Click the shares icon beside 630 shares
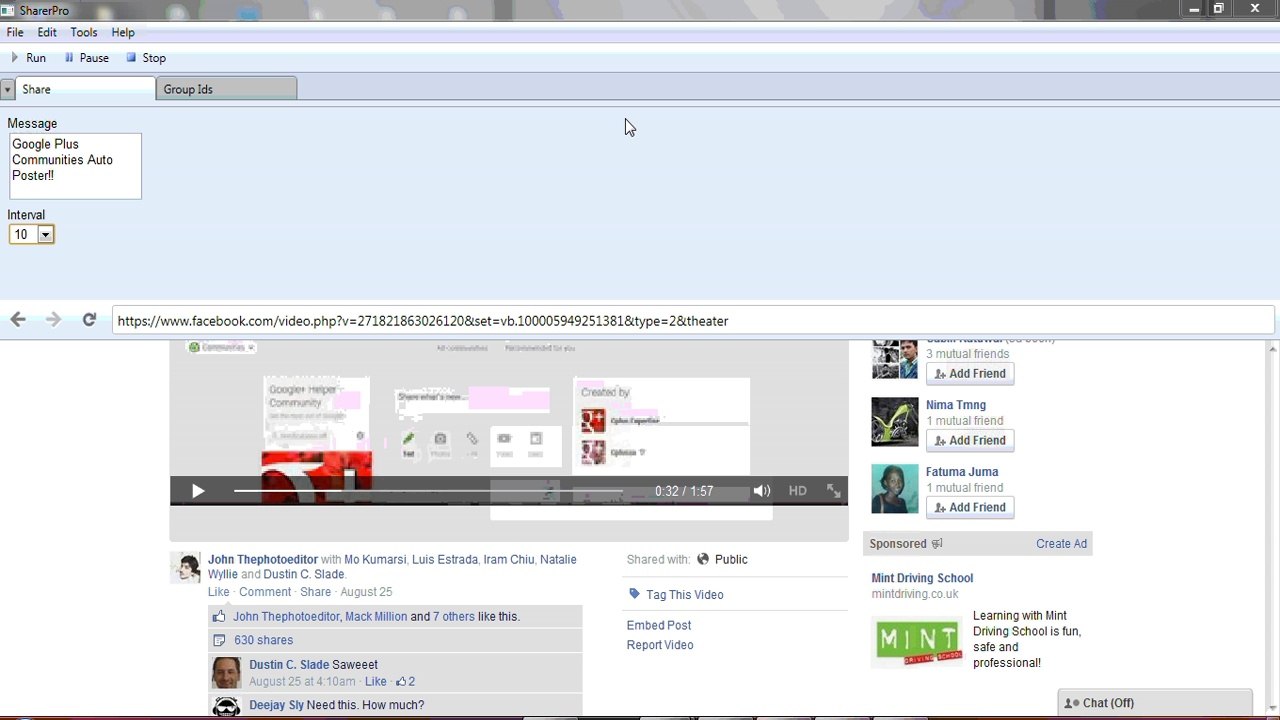Screen dimensions: 1280x720 (x=219, y=641)
